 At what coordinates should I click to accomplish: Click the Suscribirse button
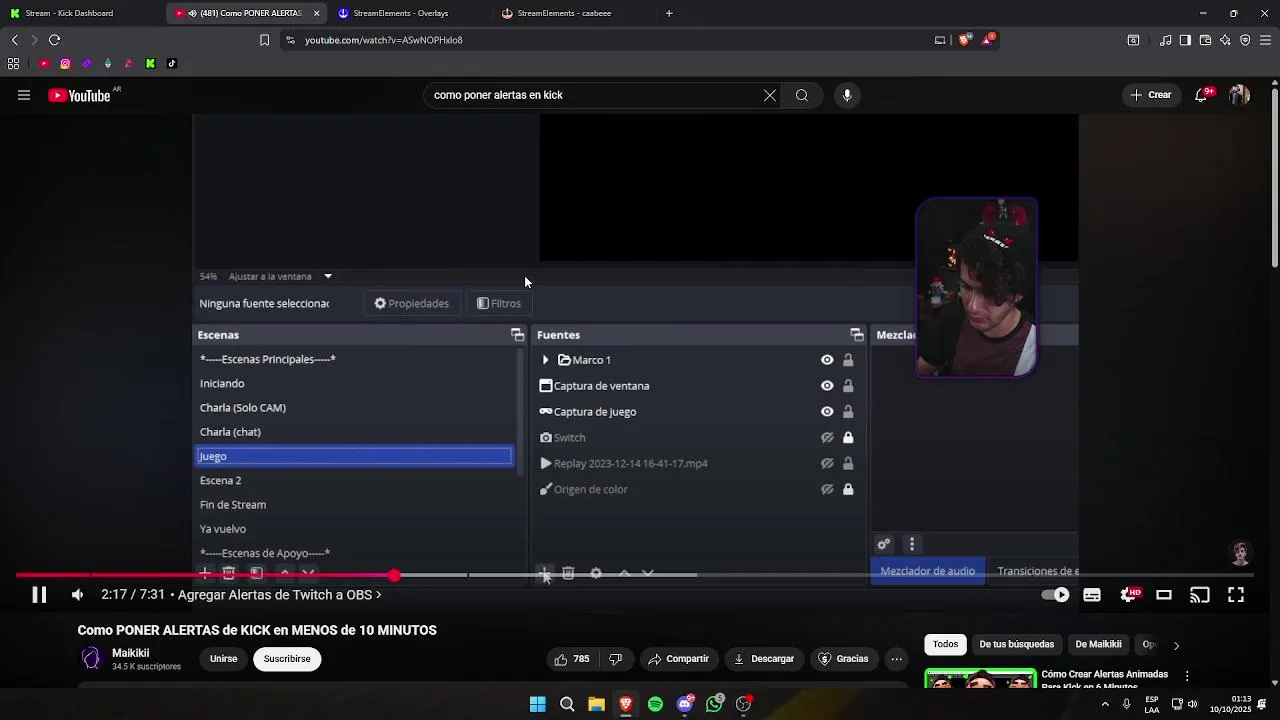(287, 659)
